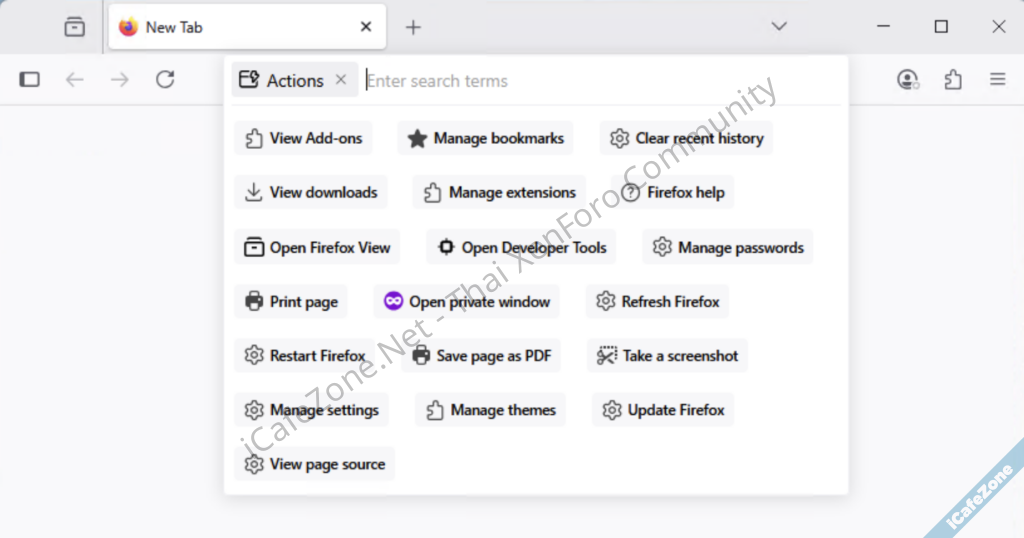1024x538 pixels.
Task: Open the extensions puzzle icon in the toolbar
Action: point(953,80)
